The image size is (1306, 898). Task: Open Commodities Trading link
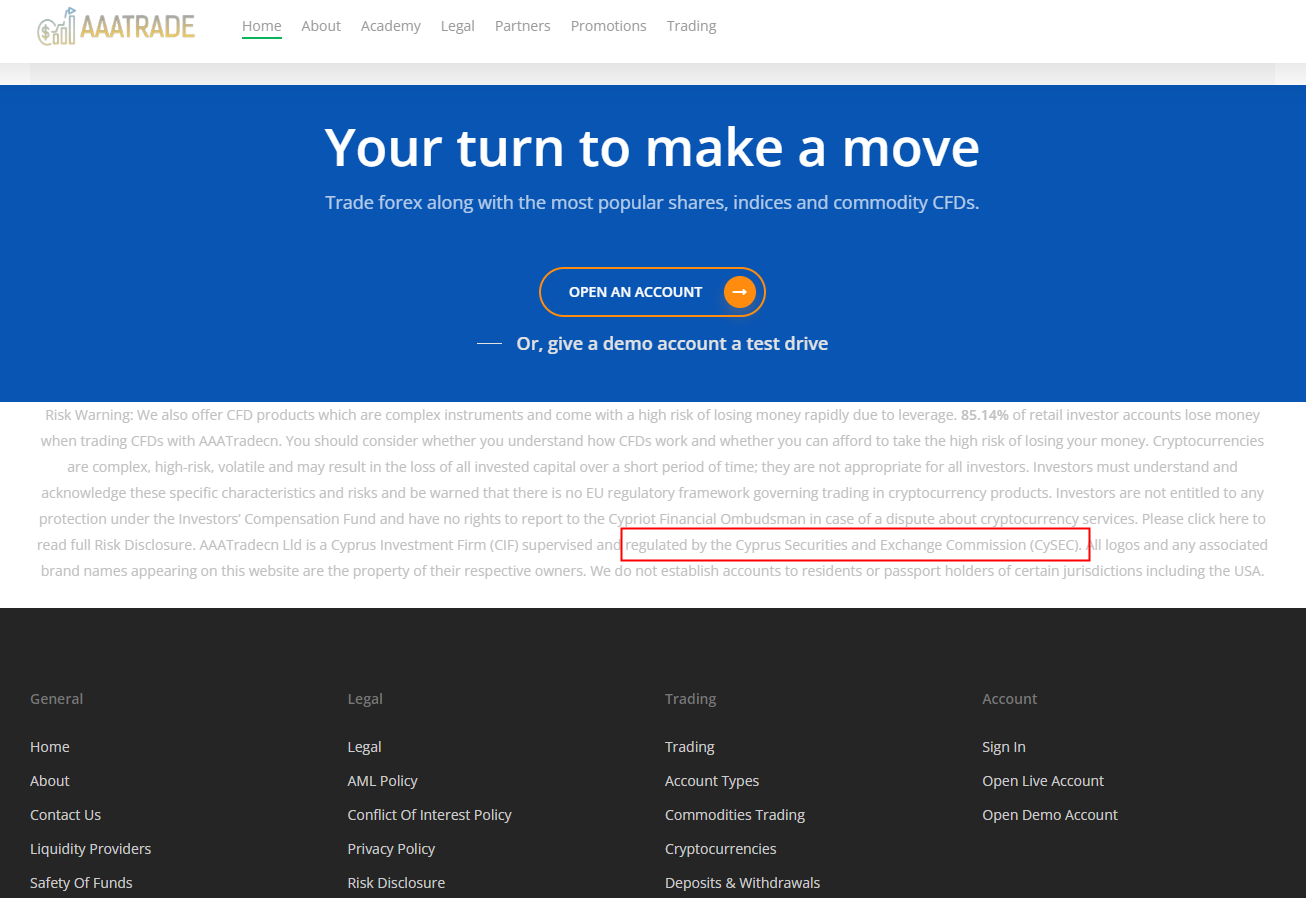pyautogui.click(x=735, y=815)
